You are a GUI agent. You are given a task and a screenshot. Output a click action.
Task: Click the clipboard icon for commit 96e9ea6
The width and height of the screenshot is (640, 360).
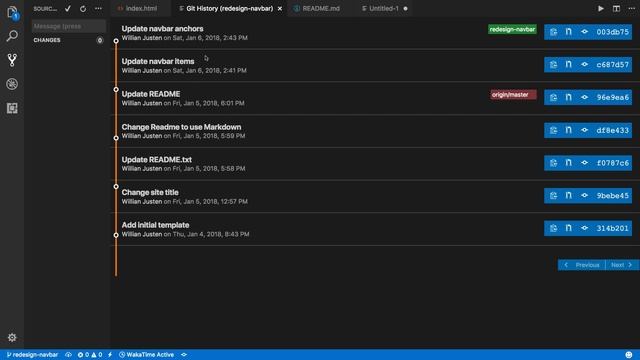click(x=553, y=97)
